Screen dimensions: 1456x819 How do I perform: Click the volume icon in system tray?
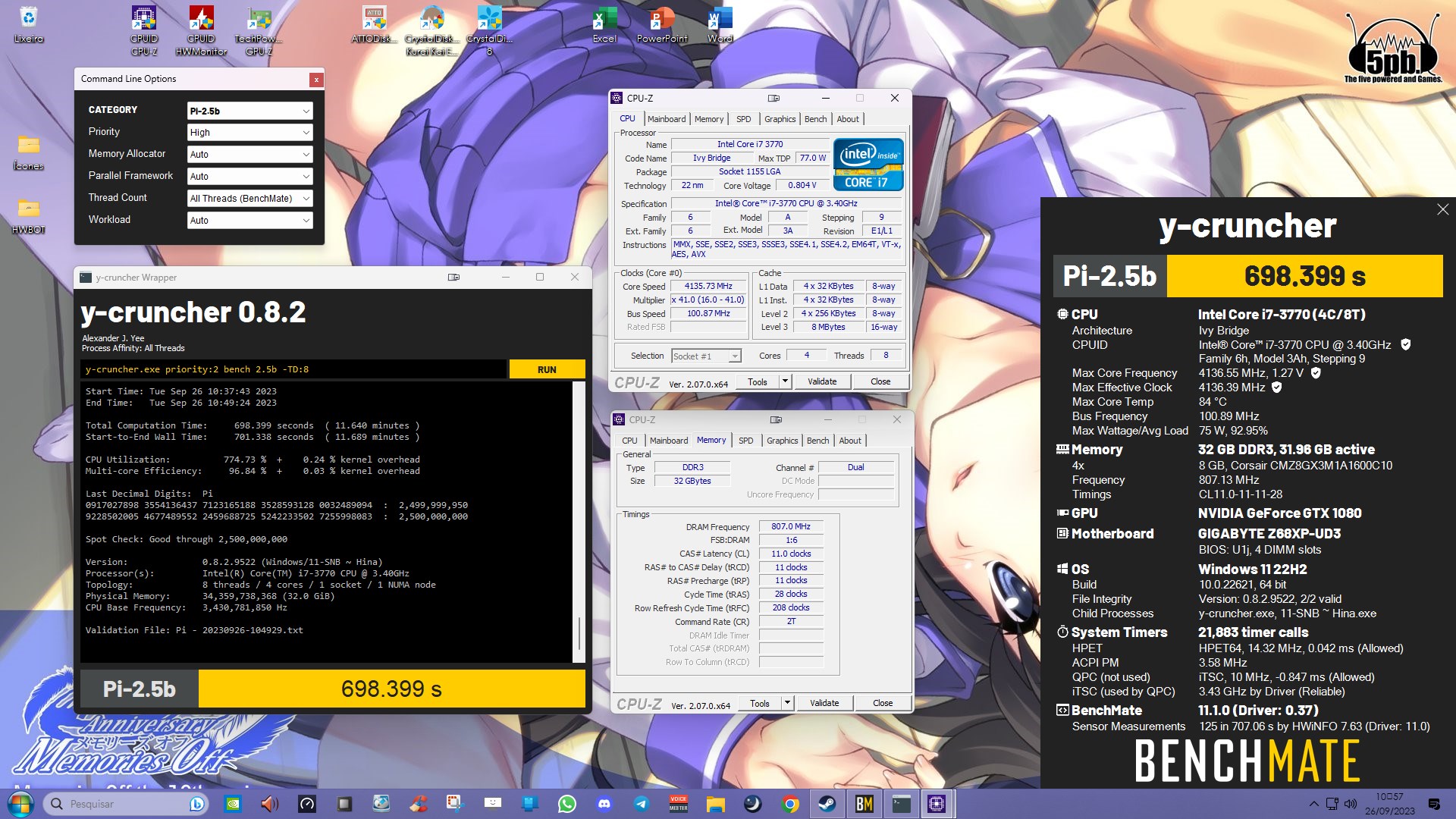tap(1350, 804)
